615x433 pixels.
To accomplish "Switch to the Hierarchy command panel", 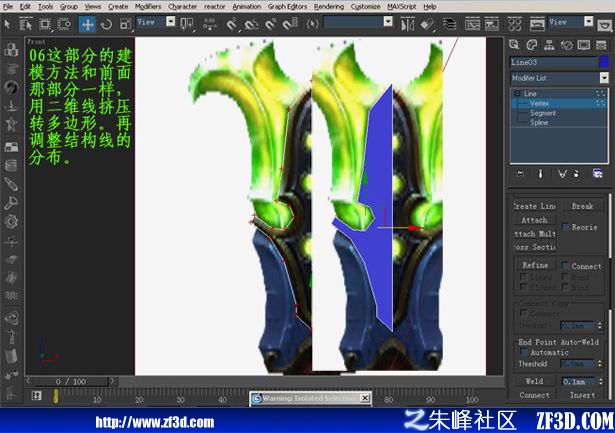I will coord(549,45).
